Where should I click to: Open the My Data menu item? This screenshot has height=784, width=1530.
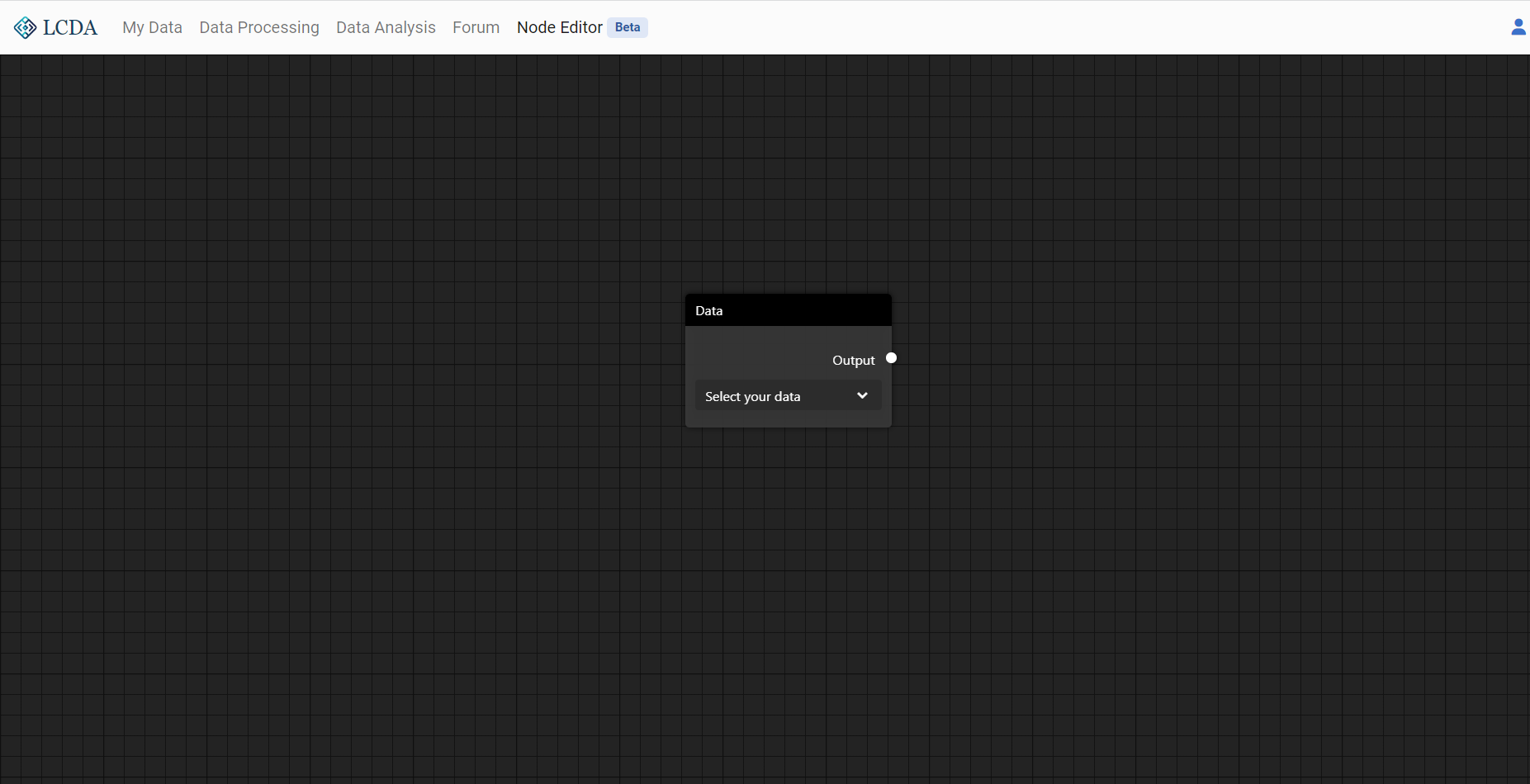[152, 27]
